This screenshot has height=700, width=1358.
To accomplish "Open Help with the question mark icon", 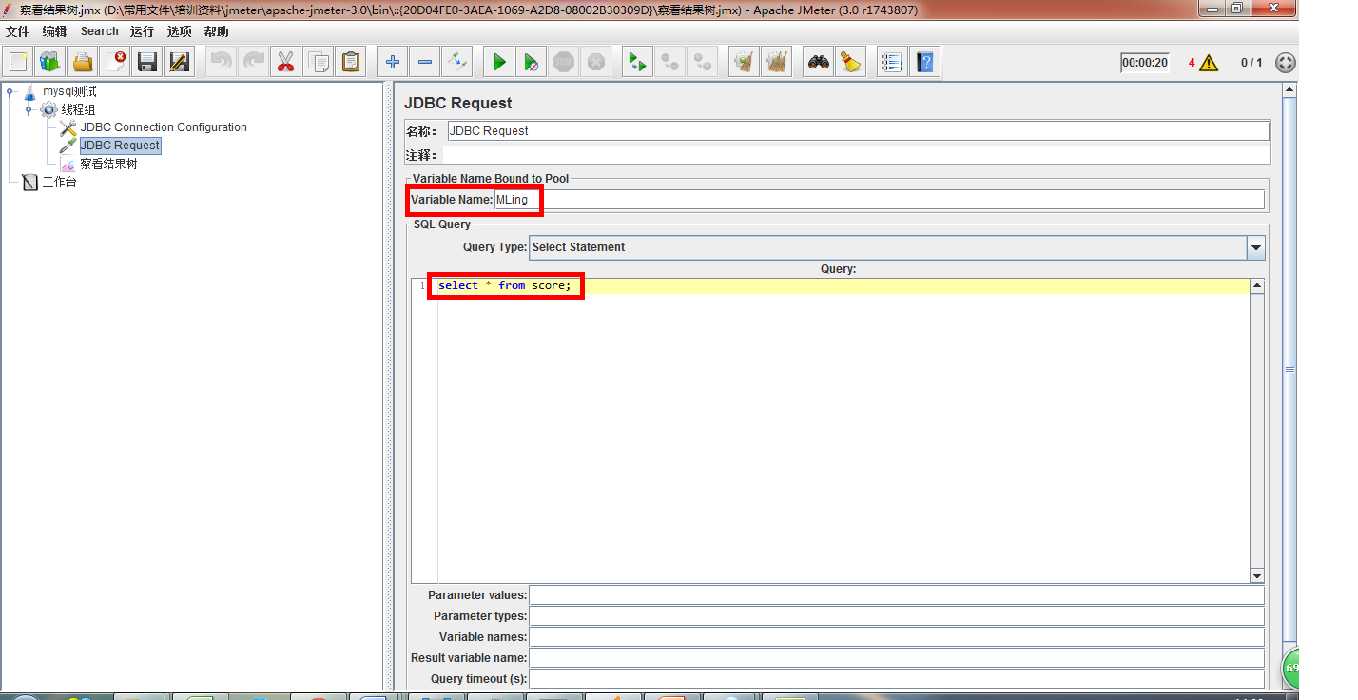I will pyautogui.click(x=925, y=62).
